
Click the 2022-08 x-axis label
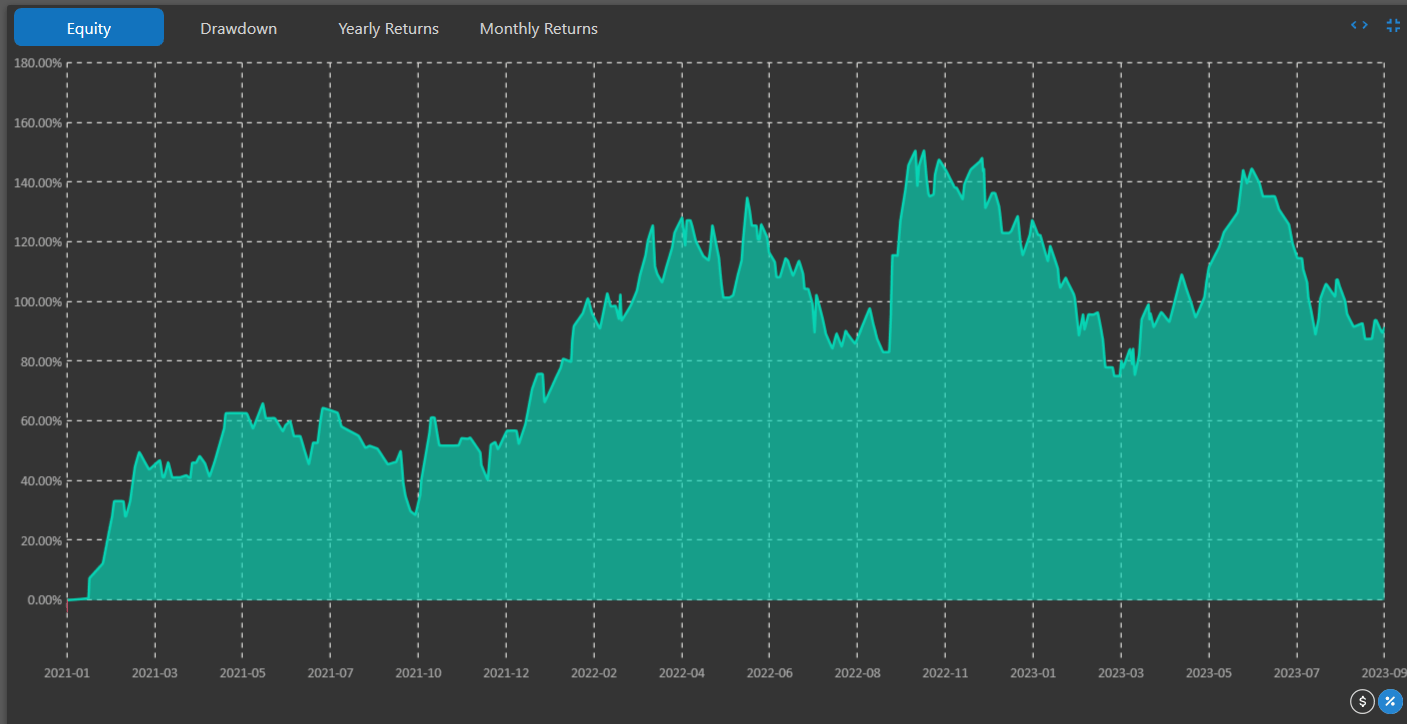coord(858,673)
